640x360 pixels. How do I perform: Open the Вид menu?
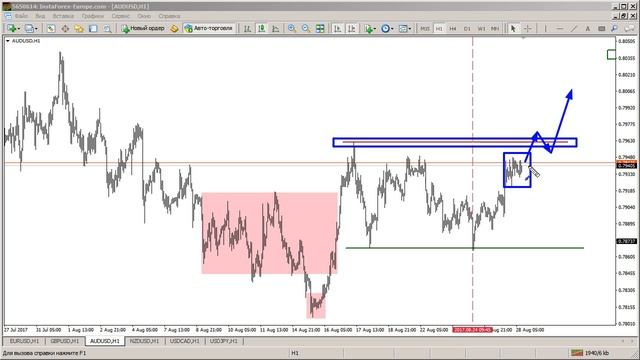pos(40,16)
